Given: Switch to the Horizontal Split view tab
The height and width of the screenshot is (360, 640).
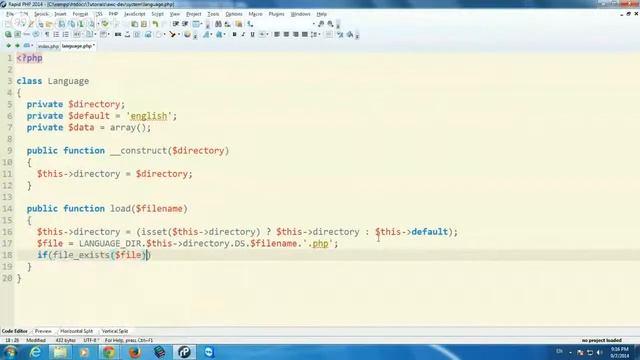Looking at the screenshot, I should (x=76, y=331).
